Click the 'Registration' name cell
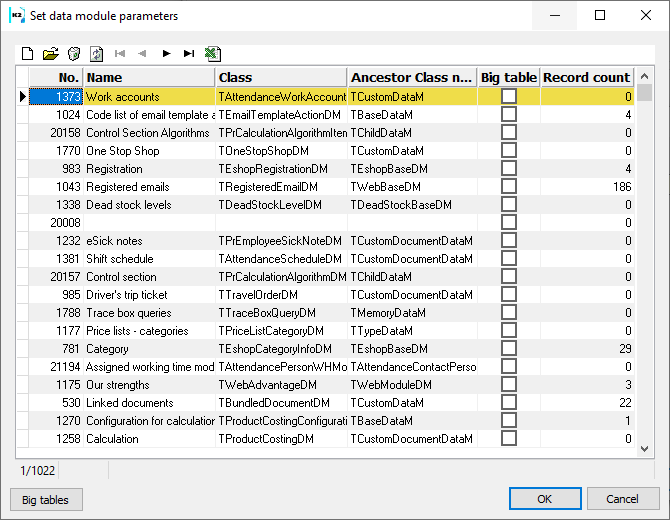 point(149,168)
